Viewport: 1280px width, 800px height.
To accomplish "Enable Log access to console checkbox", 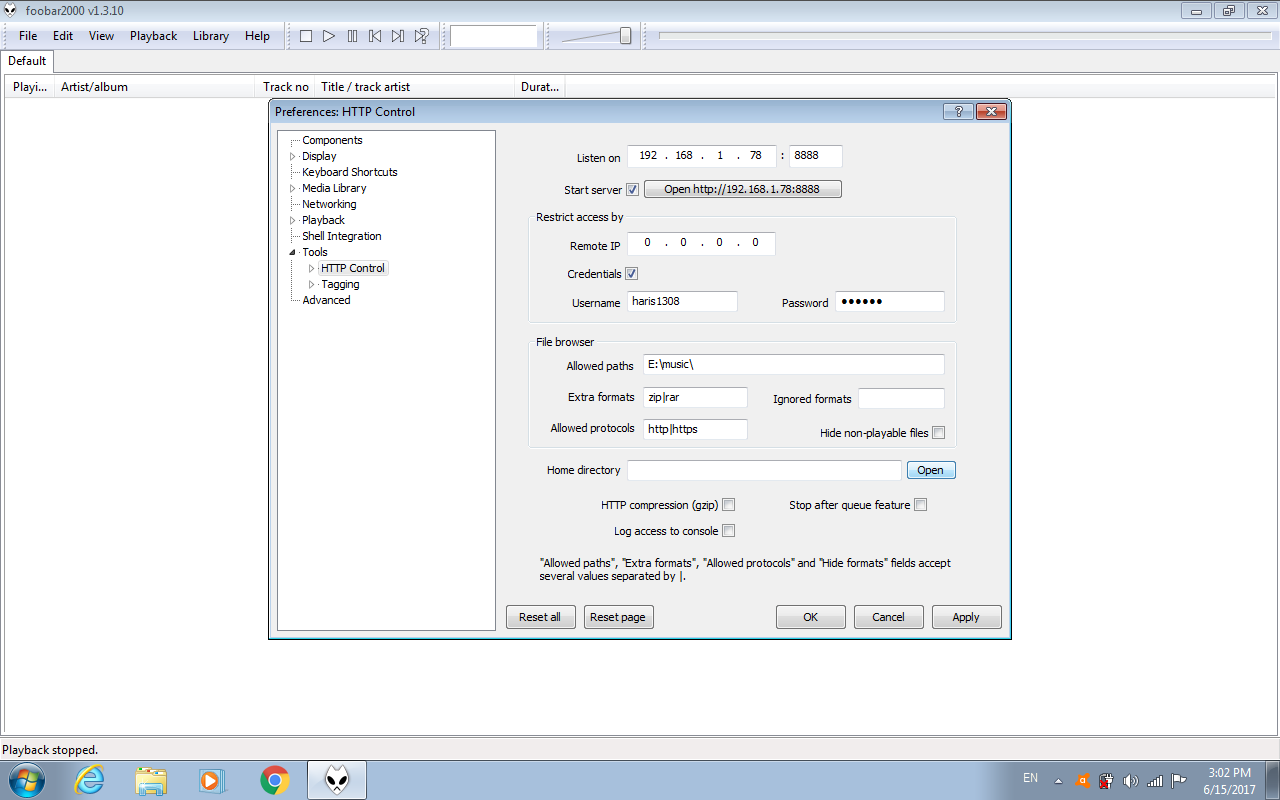I will [729, 531].
